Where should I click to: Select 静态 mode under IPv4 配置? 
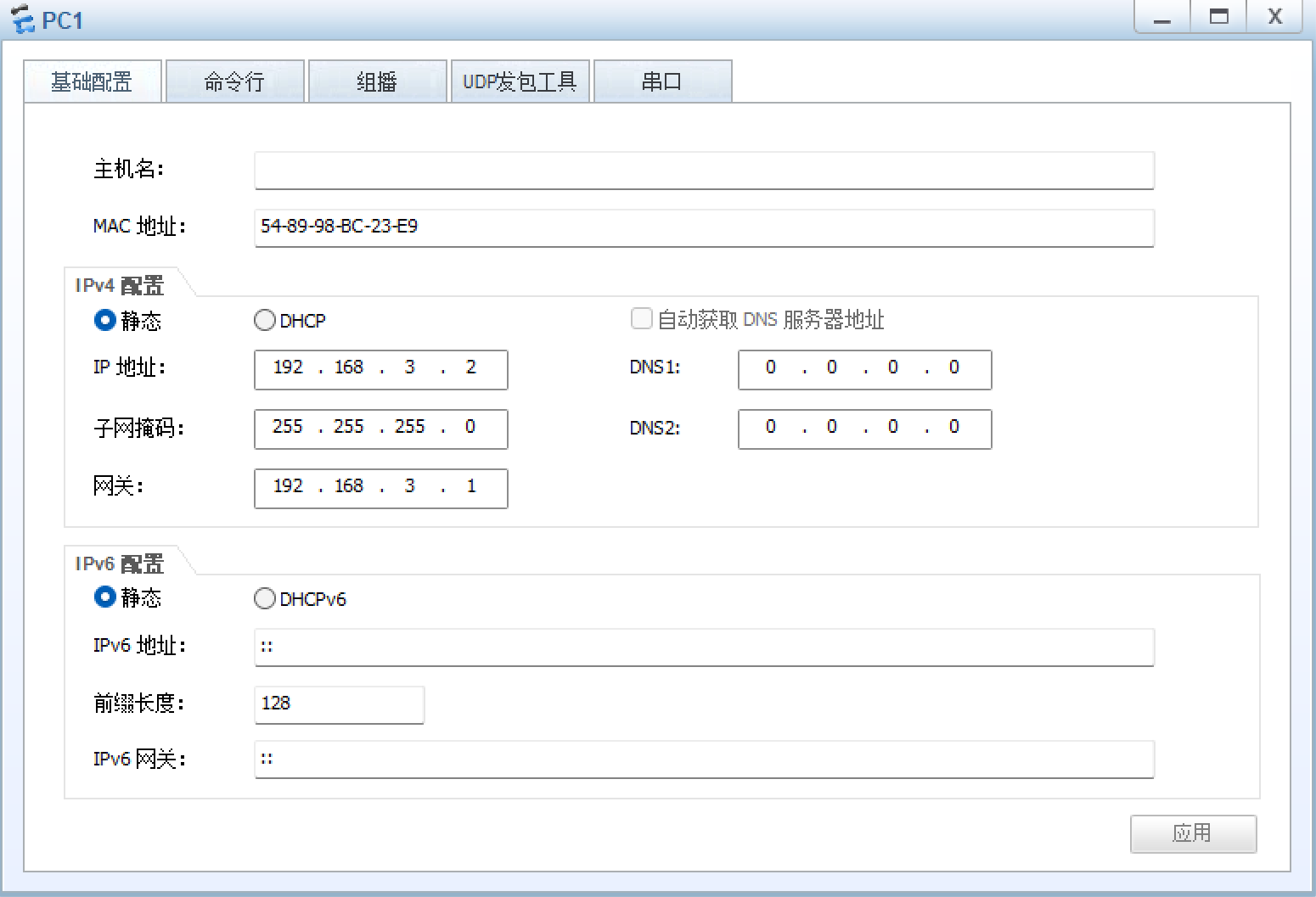[x=104, y=320]
